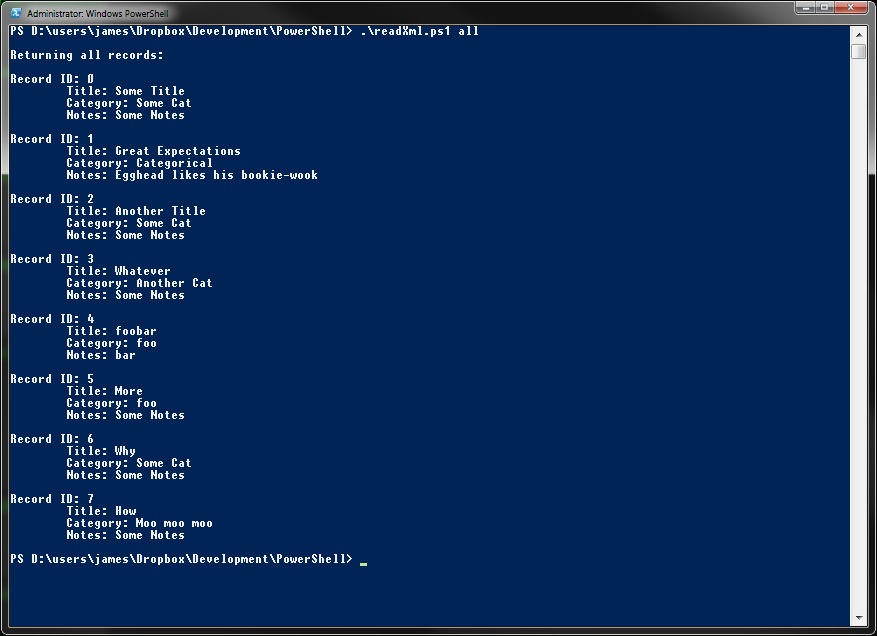Click the blinking cursor at the last prompt
877x636 pixels.
tap(364, 564)
